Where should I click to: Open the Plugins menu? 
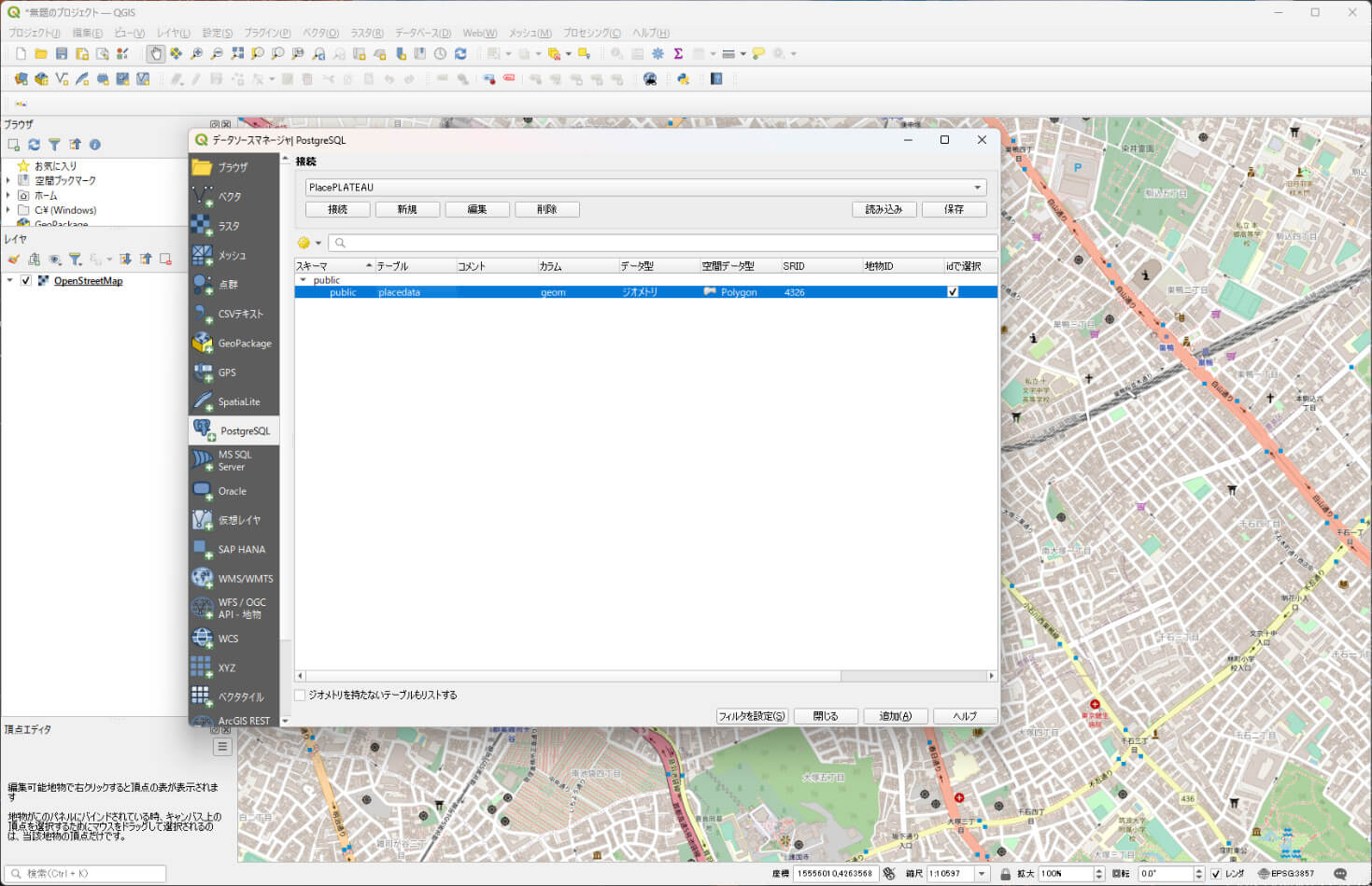pyautogui.click(x=267, y=33)
